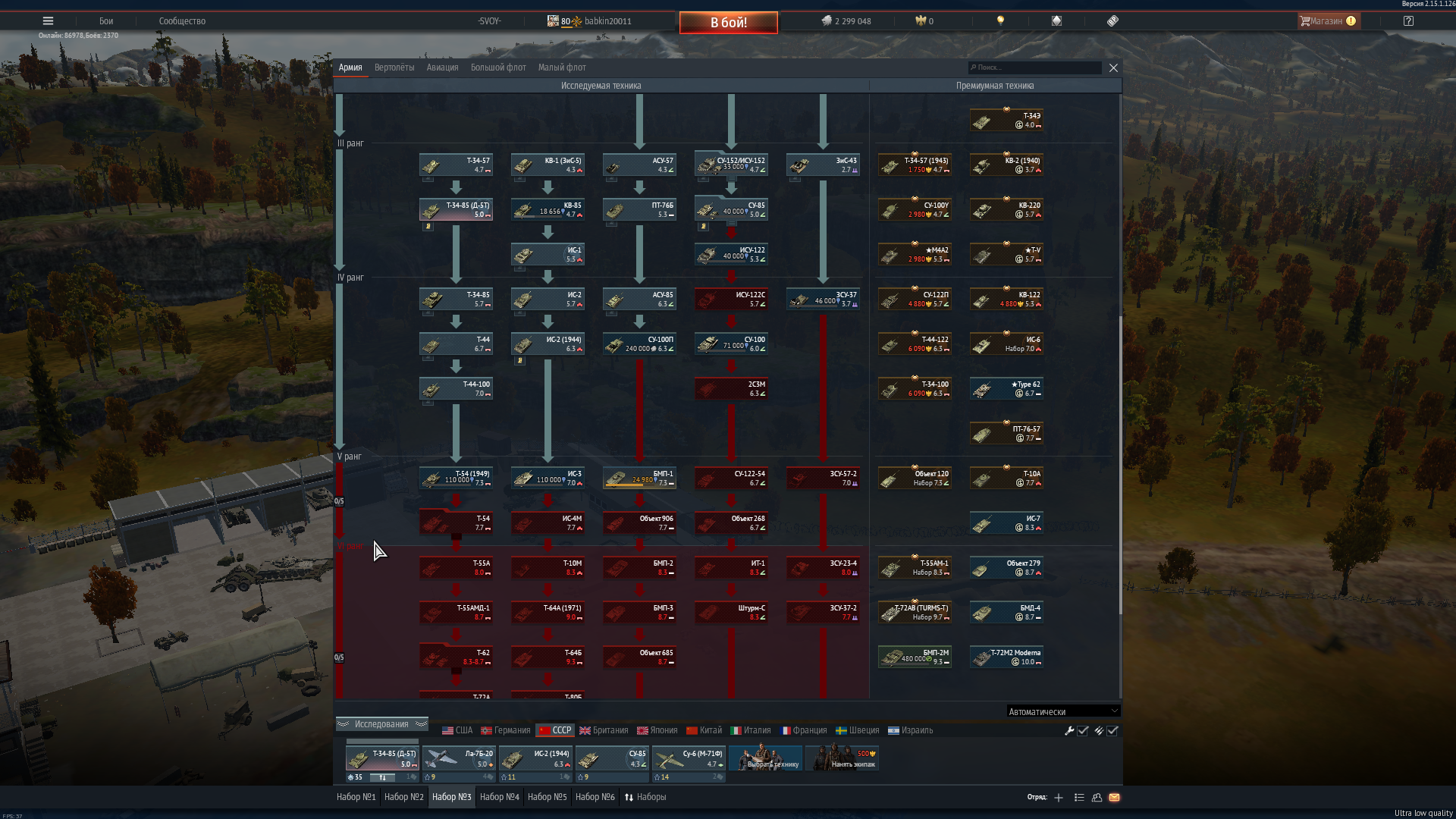Select Израиль nation
This screenshot has height=819, width=1456.
911,730
